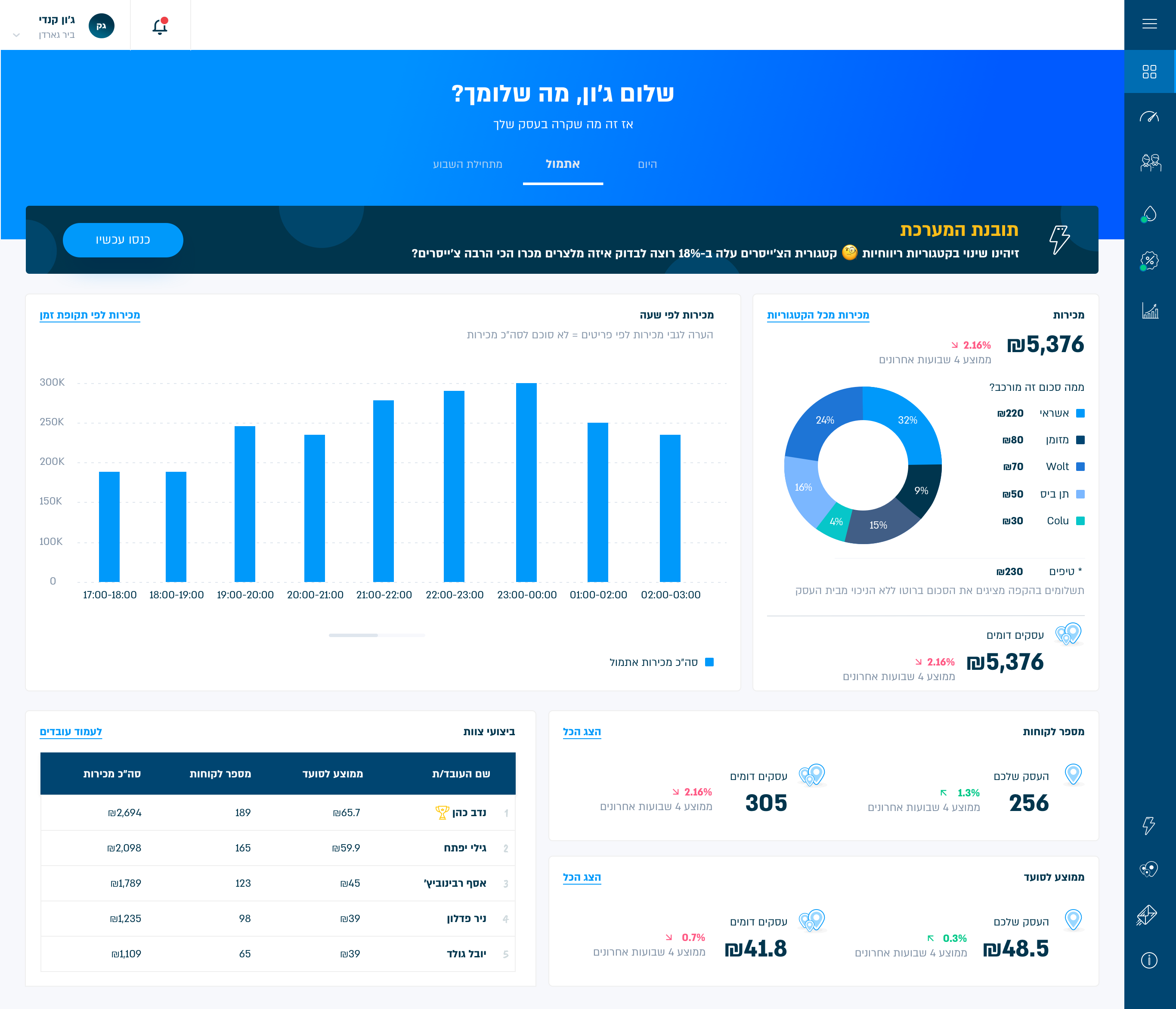Open the water drop sidebar icon
Screen dimensions: 1176x1009
pyautogui.click(x=1149, y=214)
